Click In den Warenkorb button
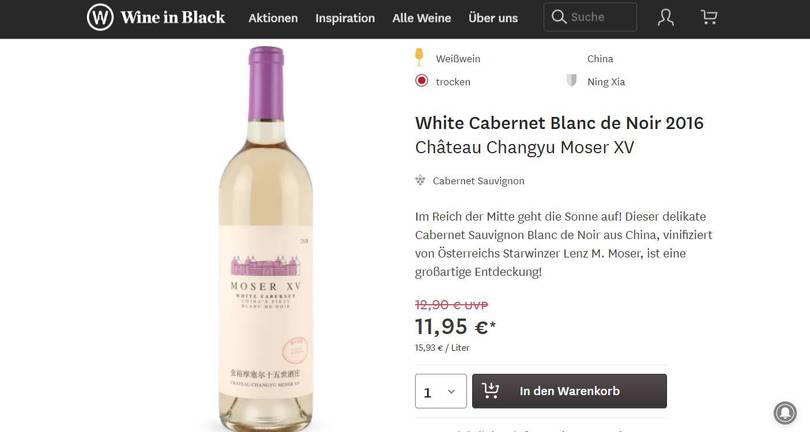 [x=569, y=391]
